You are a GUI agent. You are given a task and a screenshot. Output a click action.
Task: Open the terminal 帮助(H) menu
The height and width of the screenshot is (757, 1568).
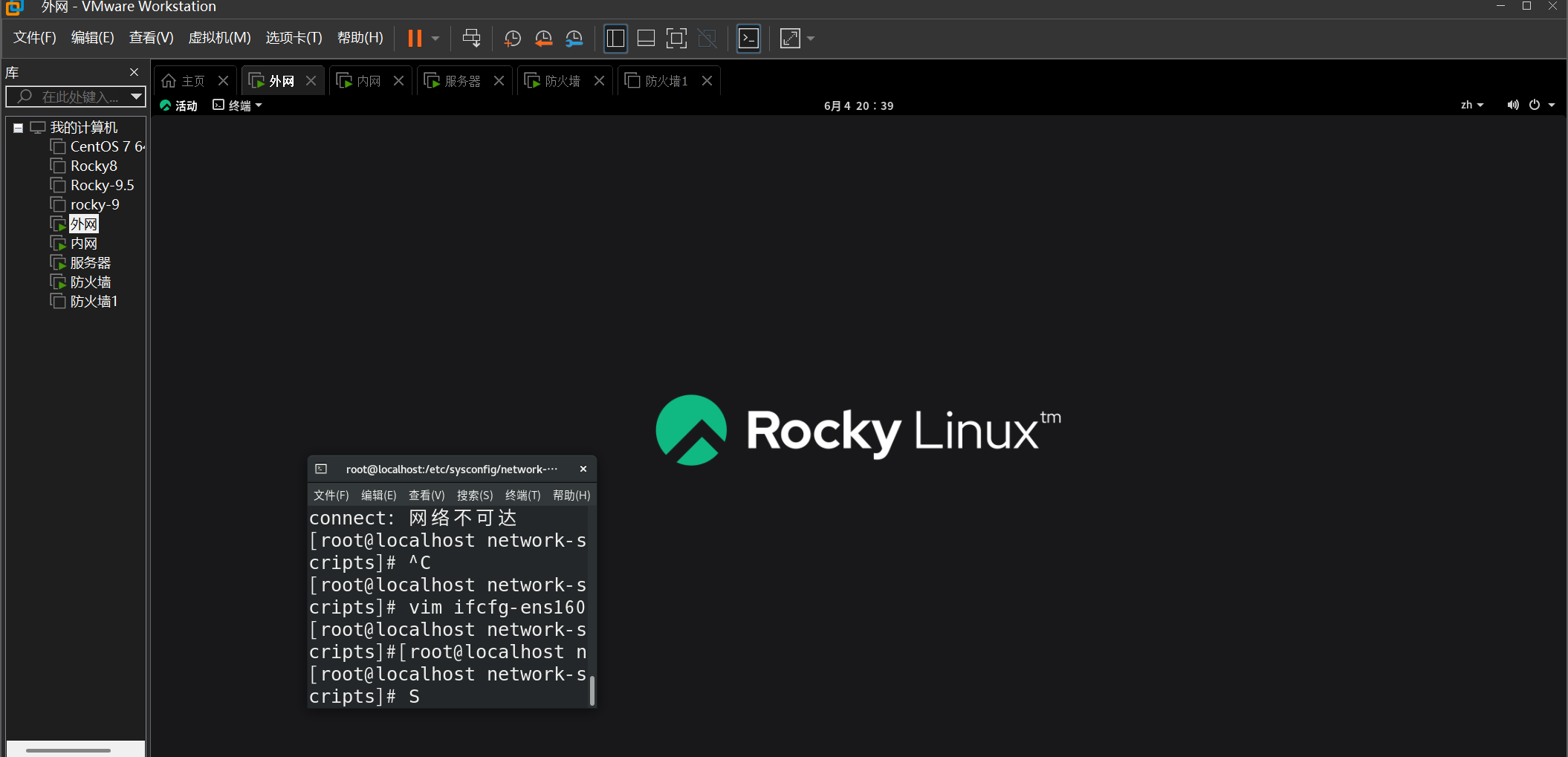571,495
